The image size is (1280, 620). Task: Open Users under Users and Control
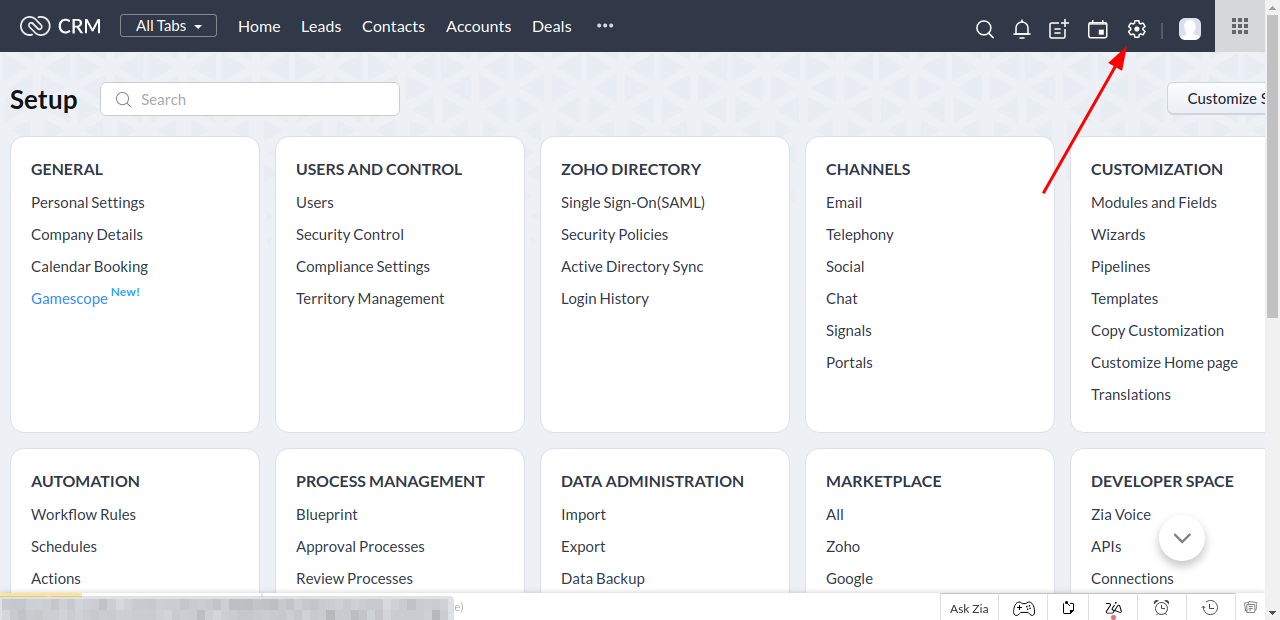point(315,203)
